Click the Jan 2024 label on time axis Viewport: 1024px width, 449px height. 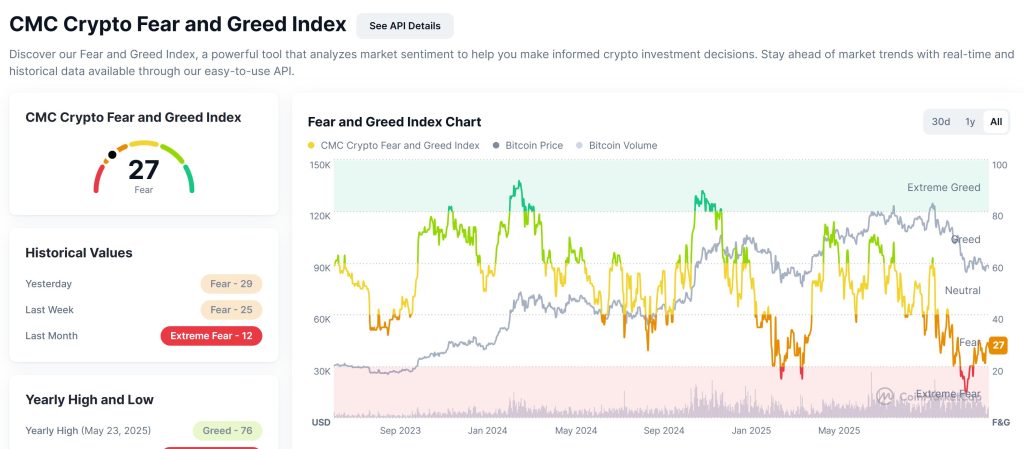[x=490, y=432]
